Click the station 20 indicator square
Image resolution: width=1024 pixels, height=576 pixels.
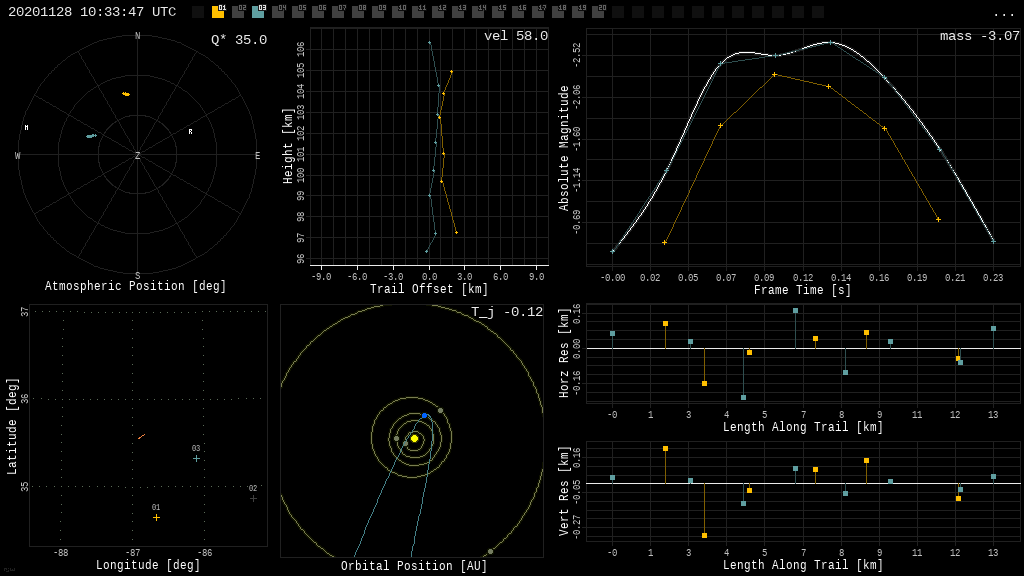[598, 12]
